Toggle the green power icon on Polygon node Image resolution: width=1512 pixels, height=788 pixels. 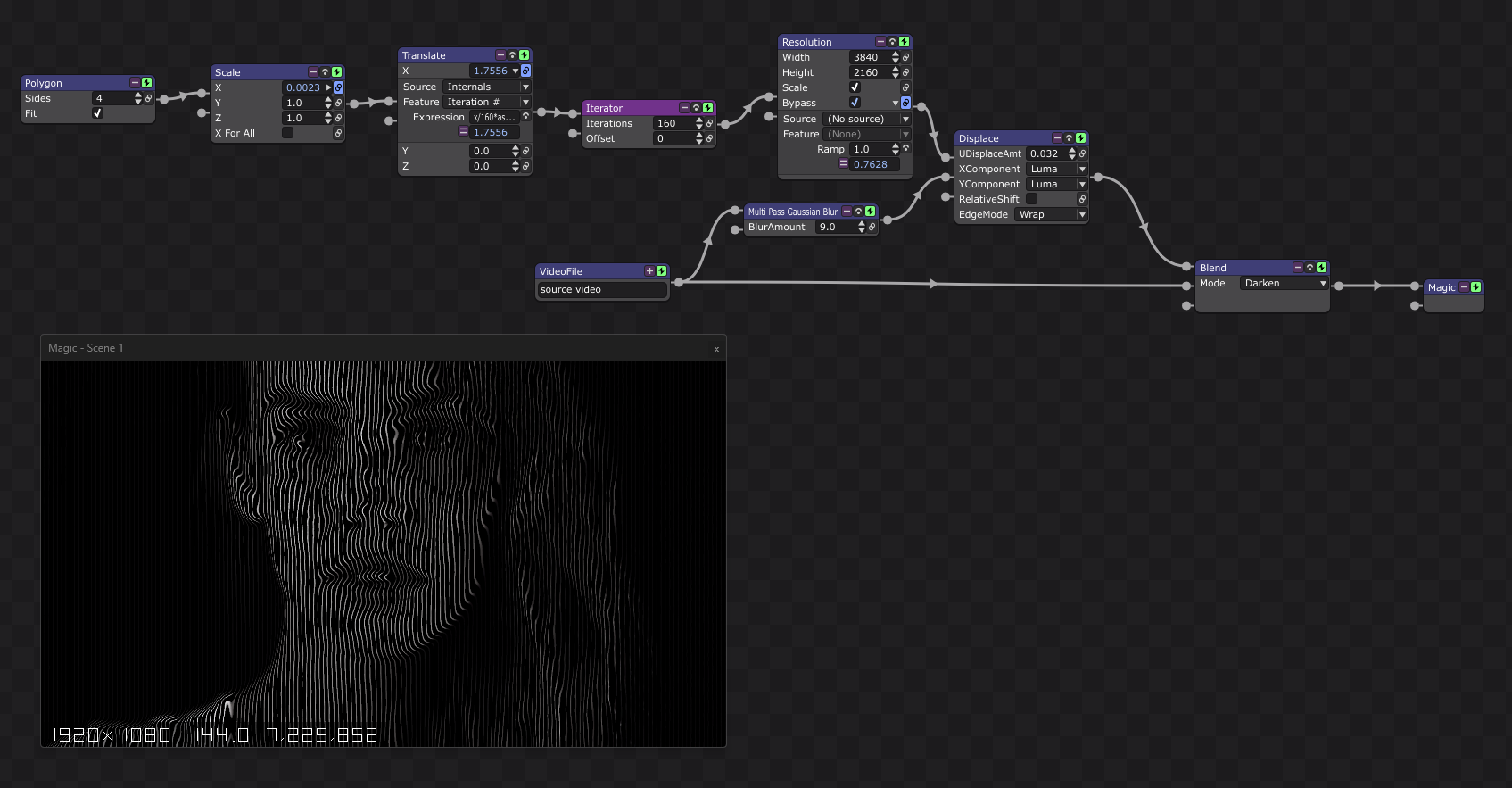(x=147, y=83)
